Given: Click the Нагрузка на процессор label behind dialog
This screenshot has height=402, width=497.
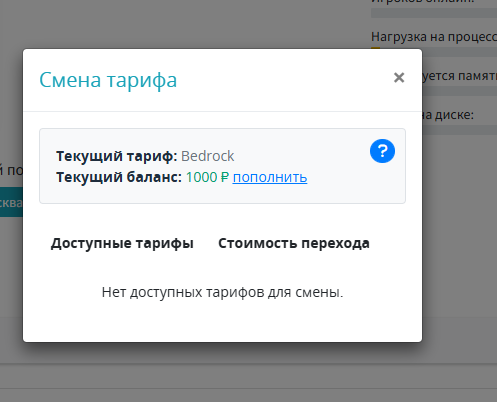Looking at the screenshot, I should [434, 37].
